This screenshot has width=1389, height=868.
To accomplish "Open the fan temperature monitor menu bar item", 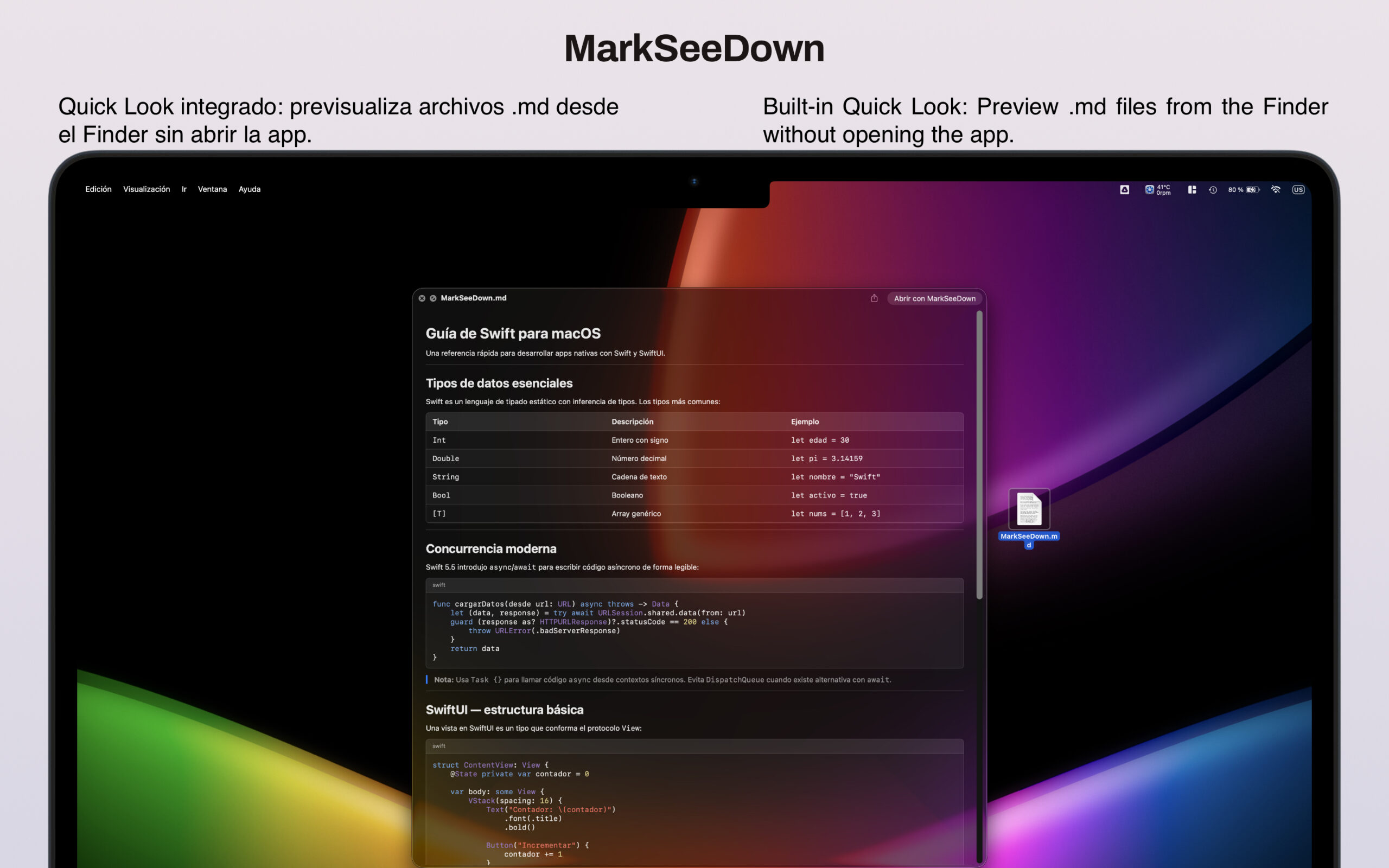I will tap(1158, 189).
